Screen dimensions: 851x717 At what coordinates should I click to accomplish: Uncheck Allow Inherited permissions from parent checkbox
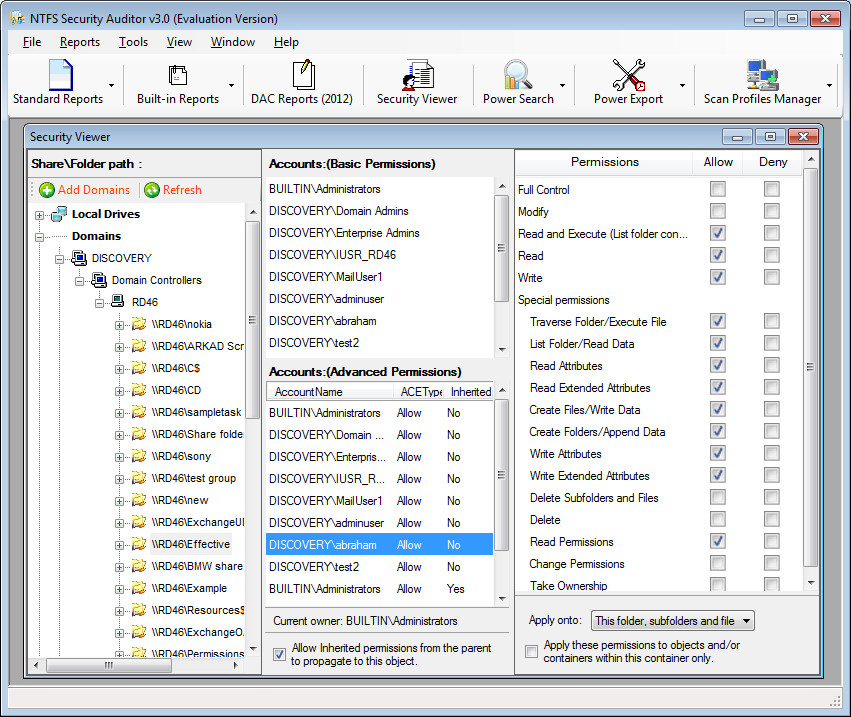(x=280, y=655)
